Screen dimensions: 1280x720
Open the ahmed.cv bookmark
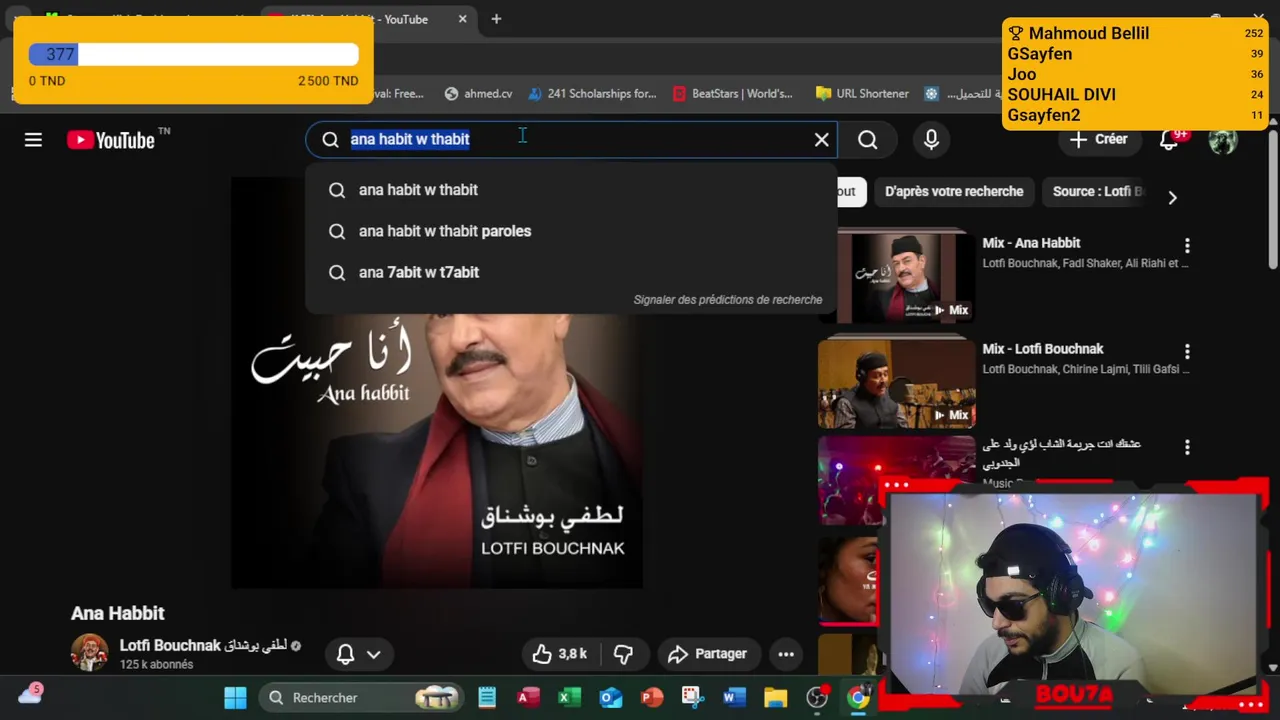pyautogui.click(x=478, y=94)
